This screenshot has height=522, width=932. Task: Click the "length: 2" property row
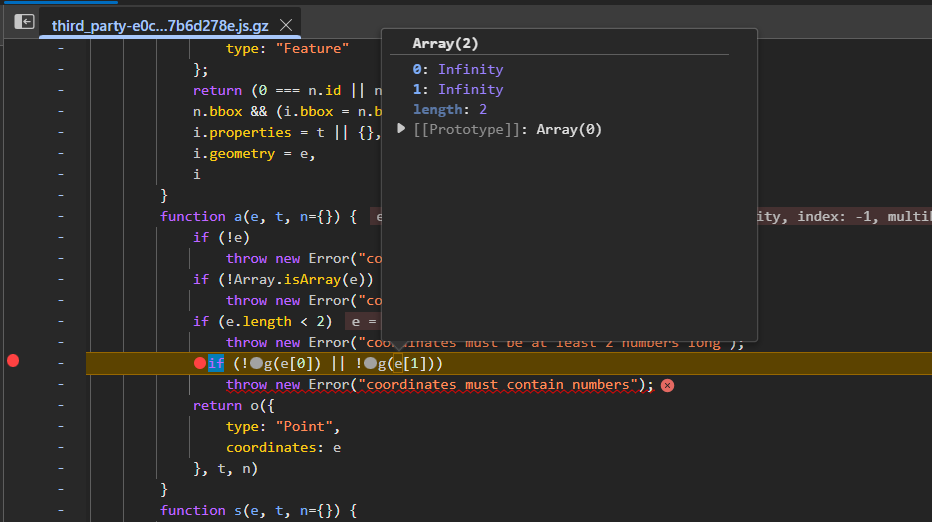pyautogui.click(x=450, y=109)
